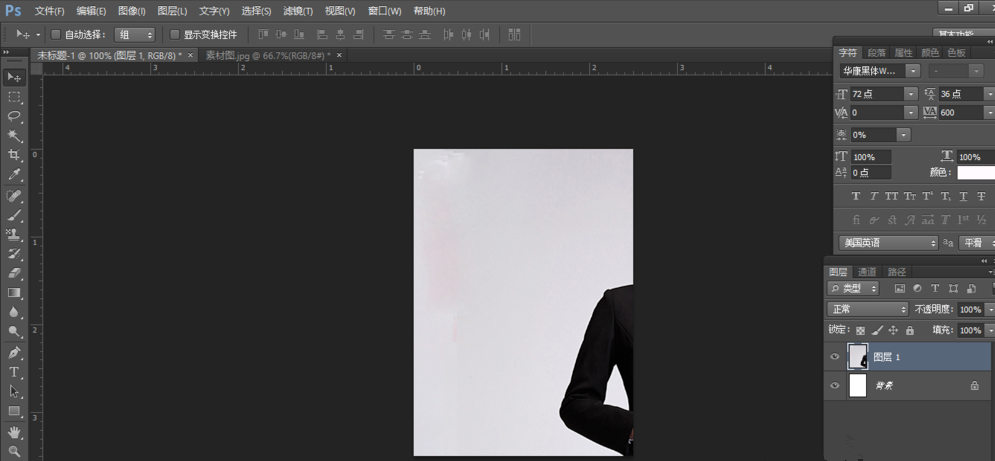
Task: Expand the 华康黑体 font family dropdown
Action: (x=912, y=71)
